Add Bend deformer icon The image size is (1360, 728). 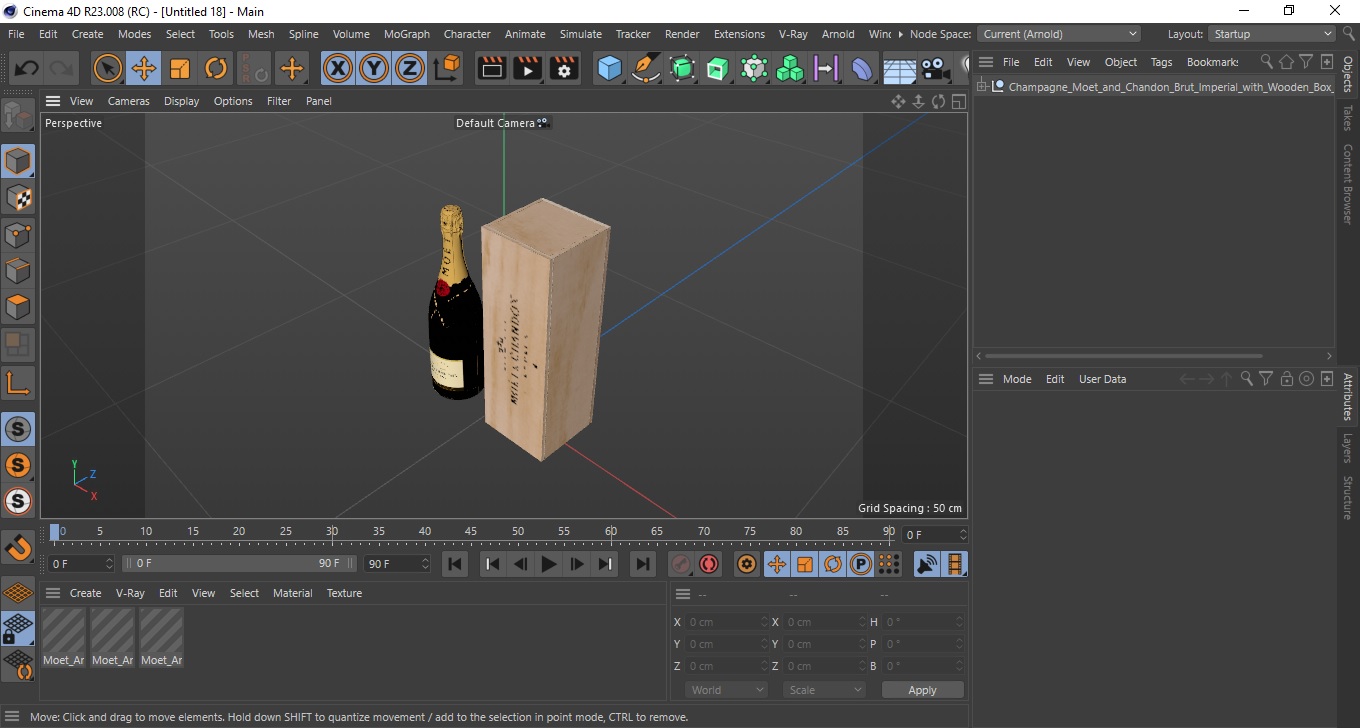point(862,69)
